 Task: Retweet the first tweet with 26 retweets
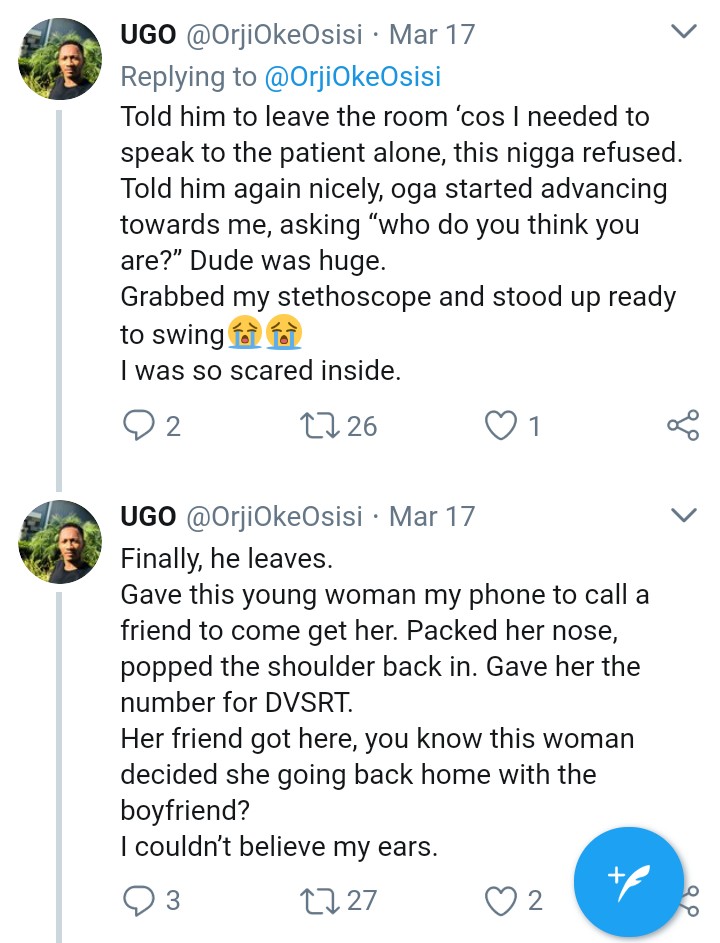(318, 427)
